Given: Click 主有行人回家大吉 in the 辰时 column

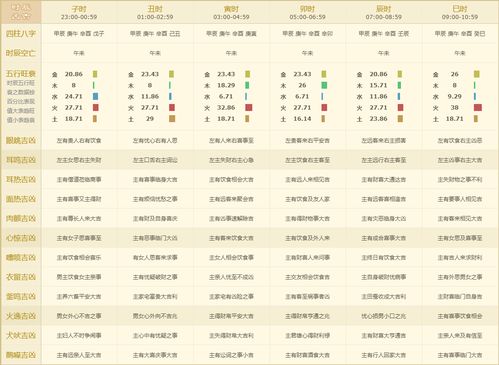Looking at the screenshot, I should [x=384, y=355].
